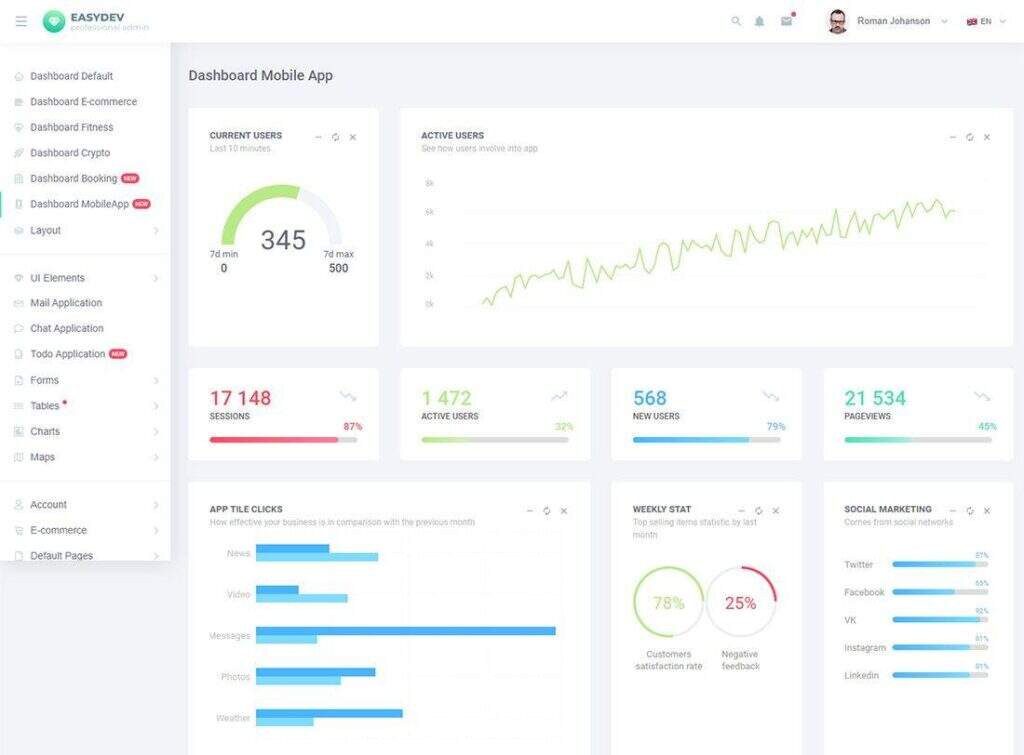Open the notifications bell
The height and width of the screenshot is (755, 1024).
pyautogui.click(x=759, y=21)
